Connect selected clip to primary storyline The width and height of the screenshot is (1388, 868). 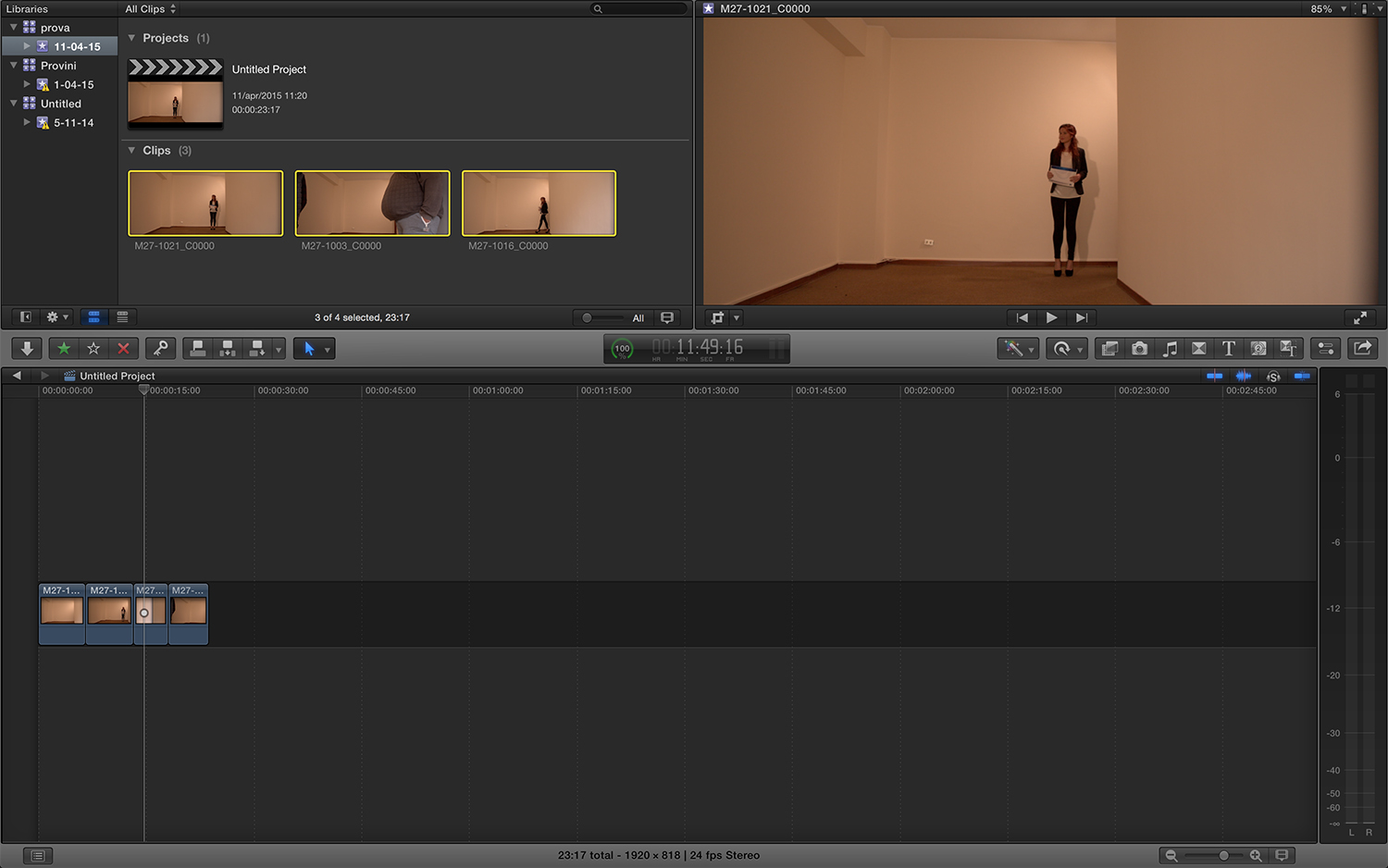tap(197, 348)
